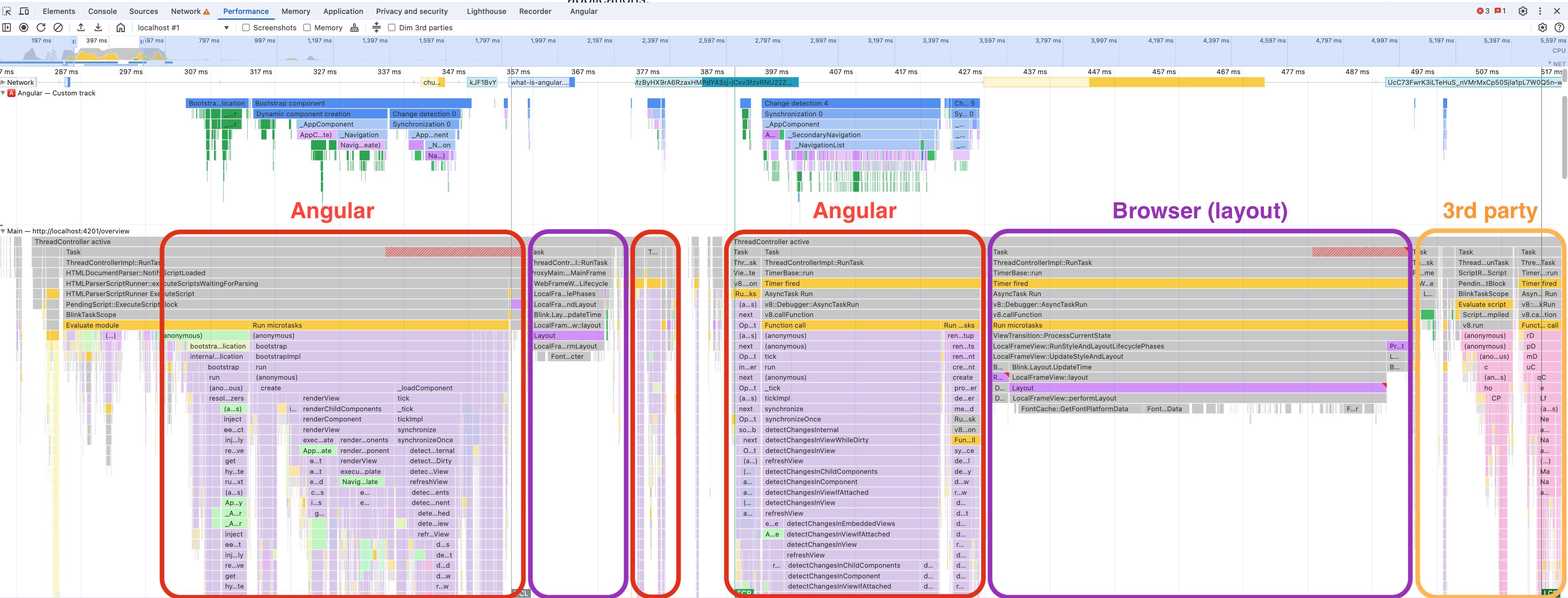Reload page and record performance
The image size is (1568, 598).
[x=41, y=27]
